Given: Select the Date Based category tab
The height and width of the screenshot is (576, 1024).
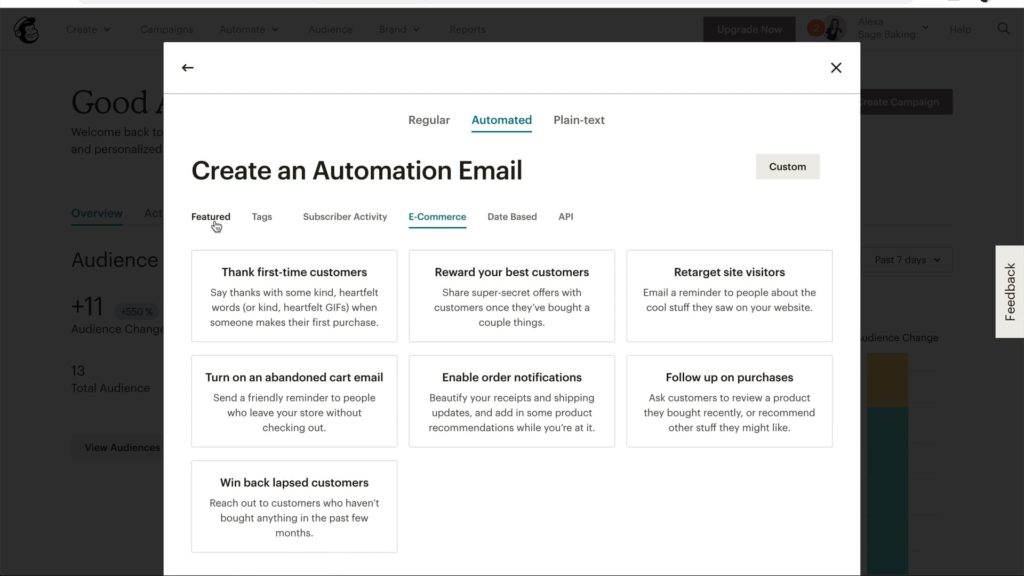Looking at the screenshot, I should pos(512,217).
